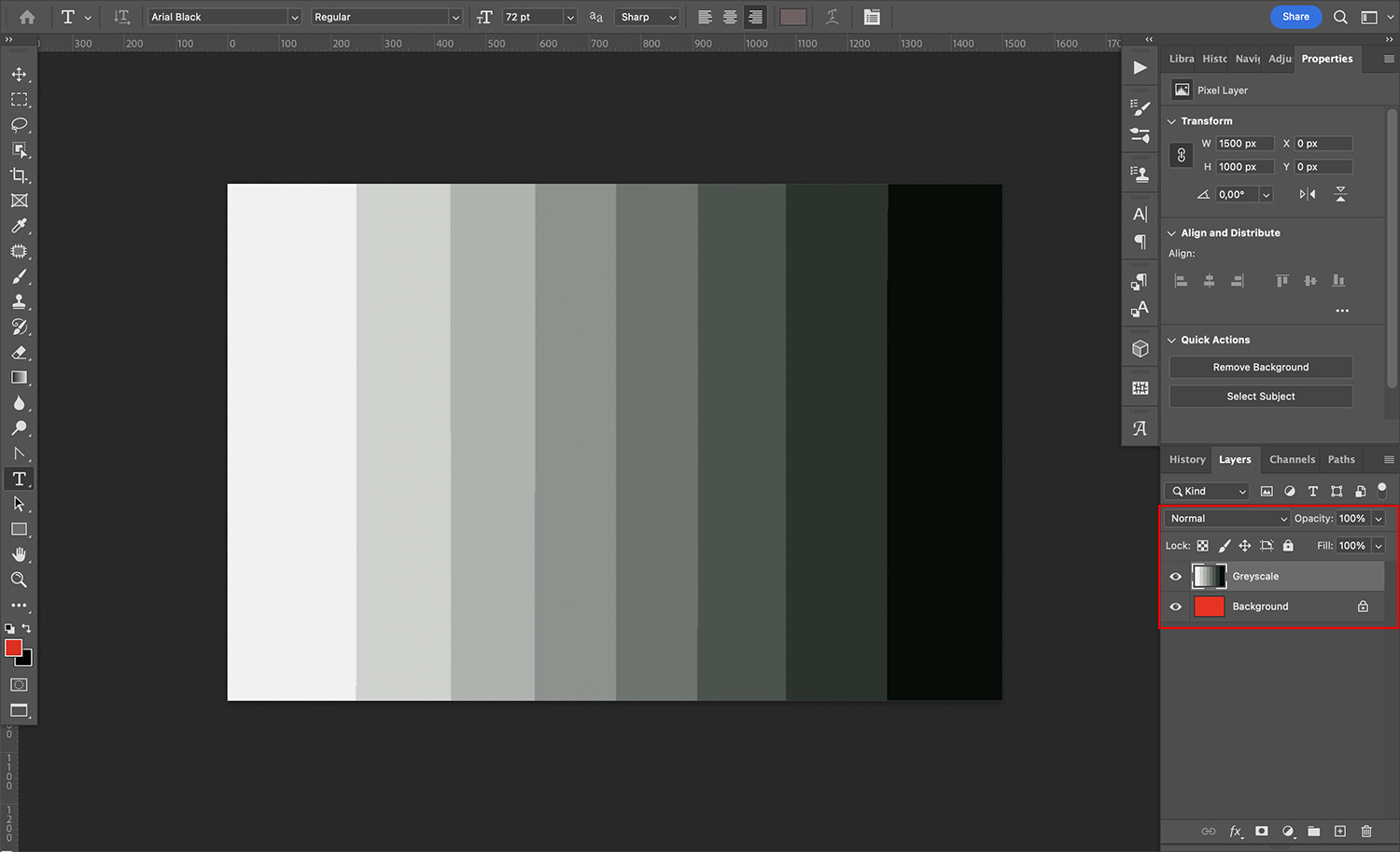This screenshot has width=1400, height=852.
Task: Enable Lock transparent pixels for Greyscale layer
Action: pos(1202,545)
